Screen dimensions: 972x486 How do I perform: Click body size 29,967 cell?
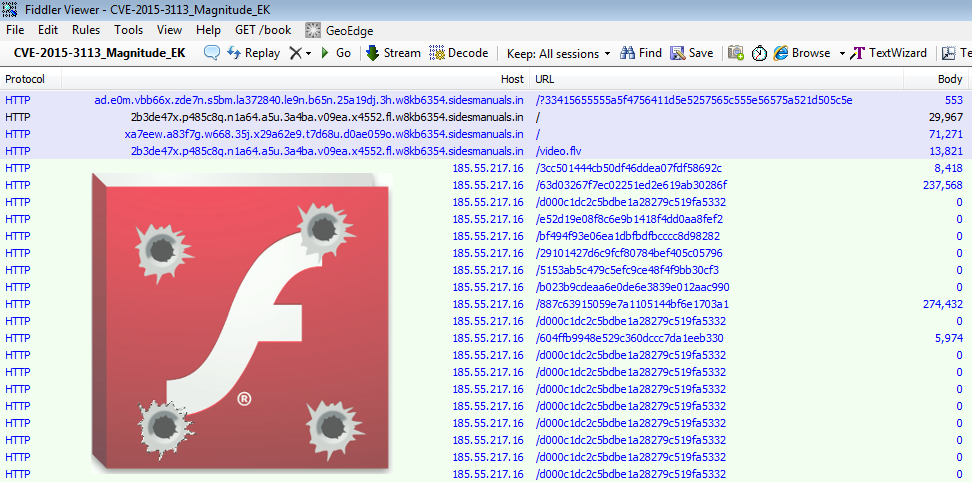[946, 117]
